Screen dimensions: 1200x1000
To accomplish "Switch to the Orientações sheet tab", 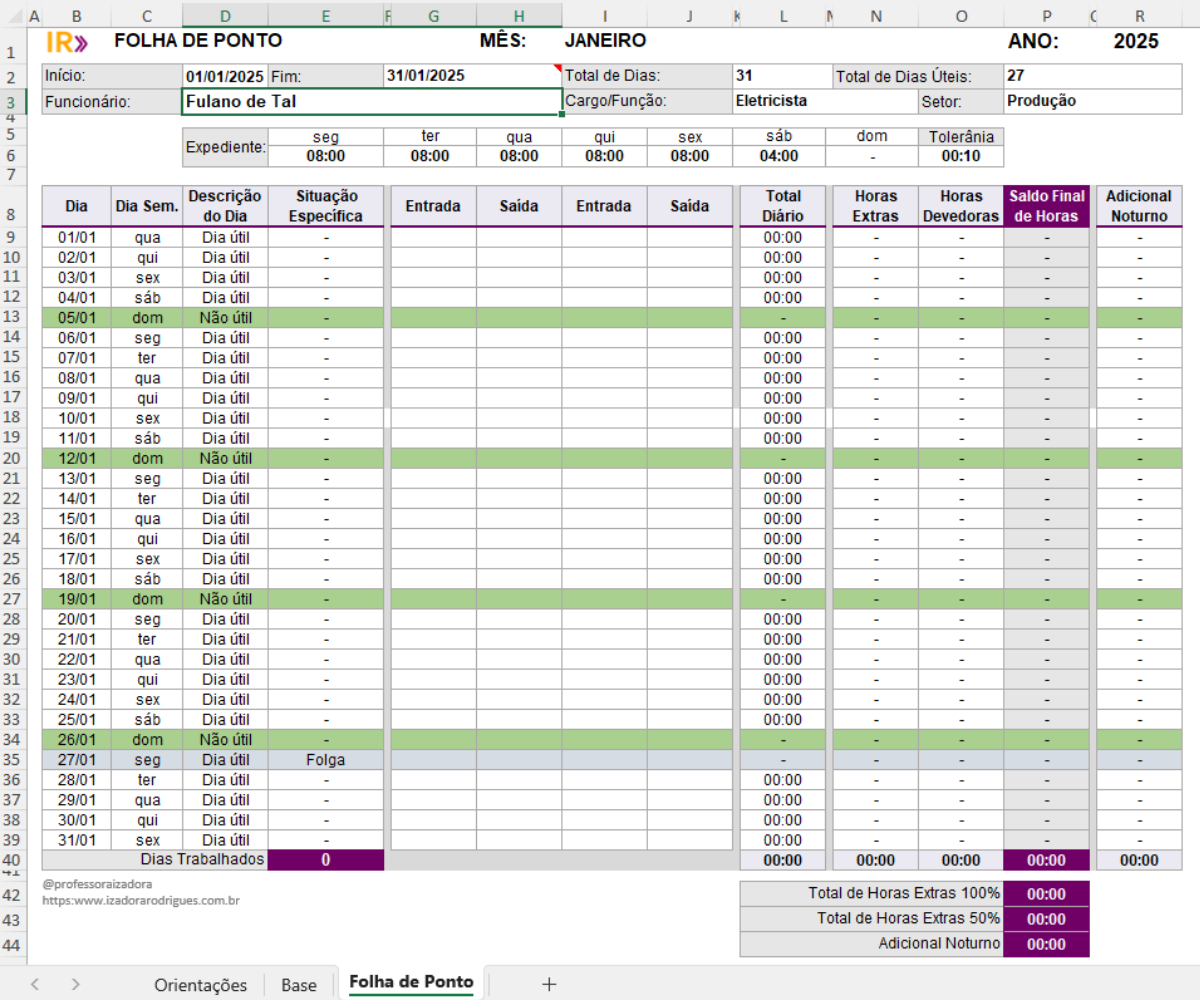I will click(x=200, y=985).
